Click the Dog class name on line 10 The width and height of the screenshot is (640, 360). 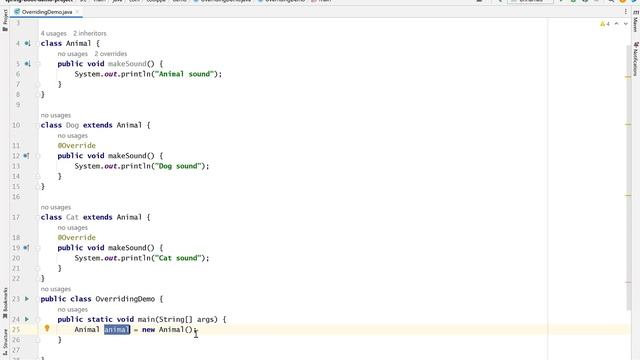point(72,125)
